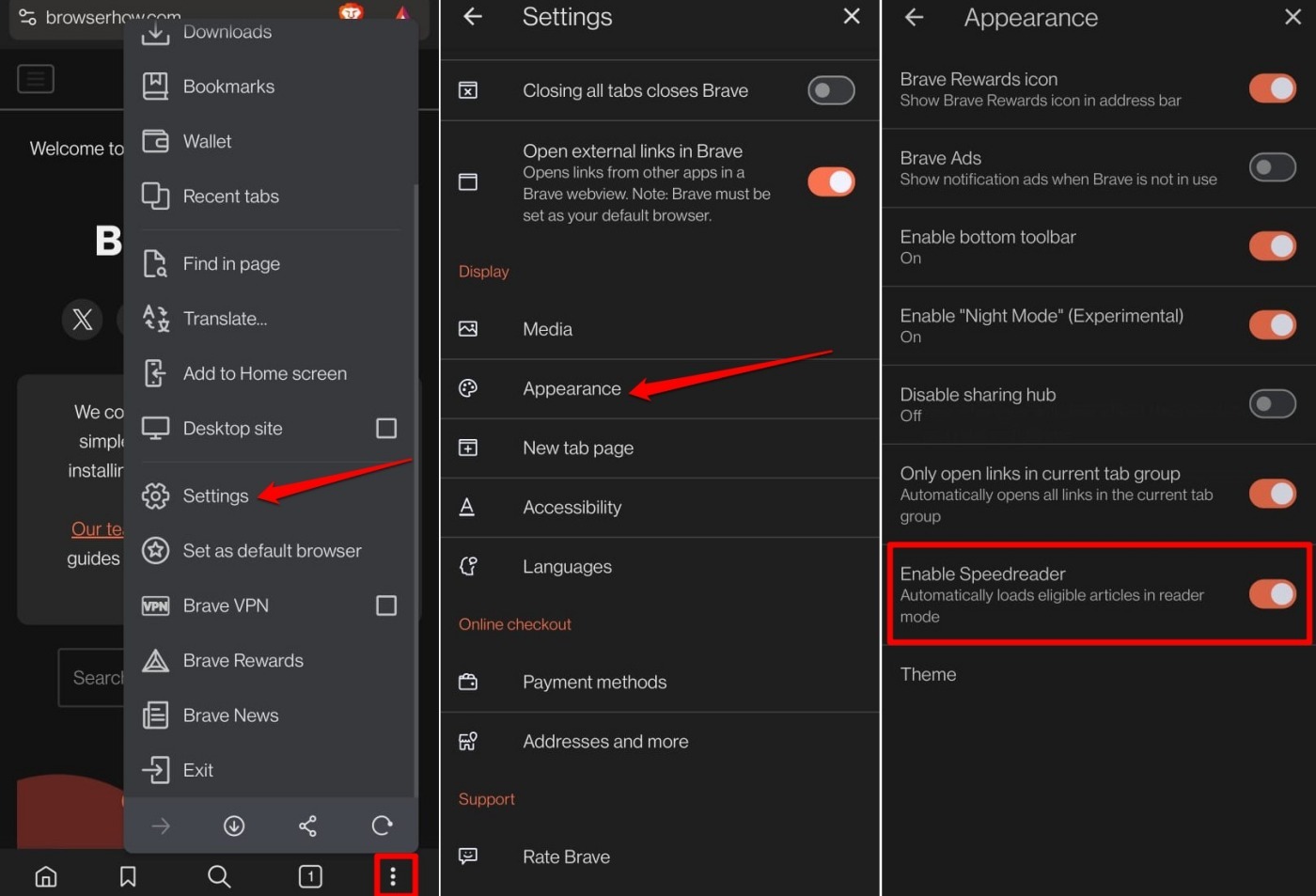This screenshot has height=896, width=1316.
Task: Tap the Rate Brave speech bubble icon
Action: pyautogui.click(x=467, y=857)
